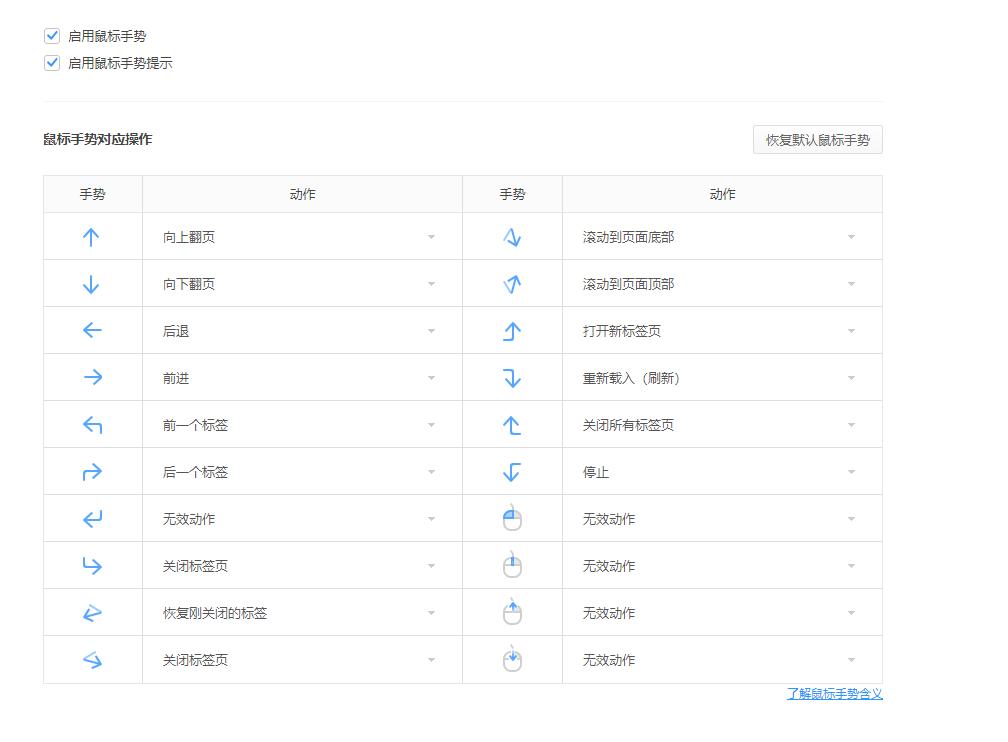Click the gesture icon beside 恢复刚关闭的标签
Screen dimensions: 1008x742
92,613
